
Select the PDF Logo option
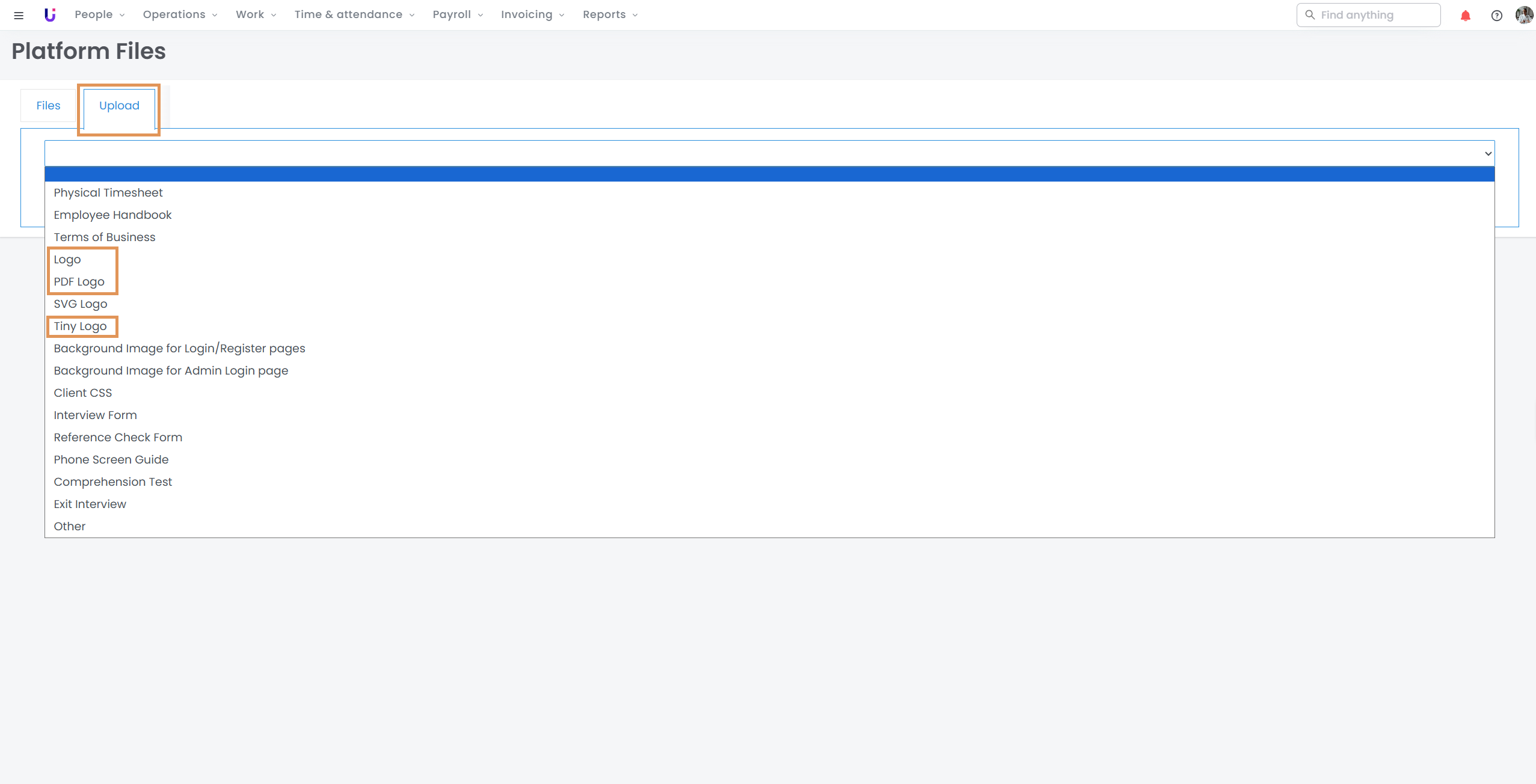coord(79,282)
